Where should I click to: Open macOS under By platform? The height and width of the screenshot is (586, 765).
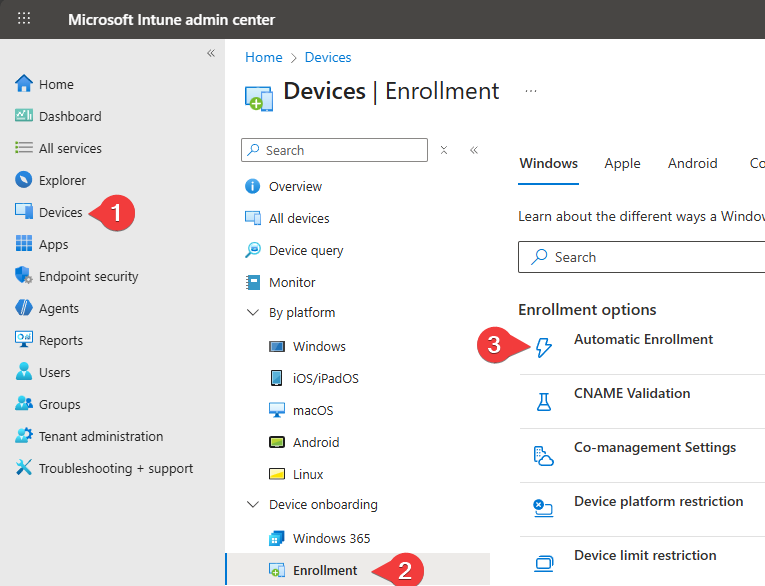313,410
